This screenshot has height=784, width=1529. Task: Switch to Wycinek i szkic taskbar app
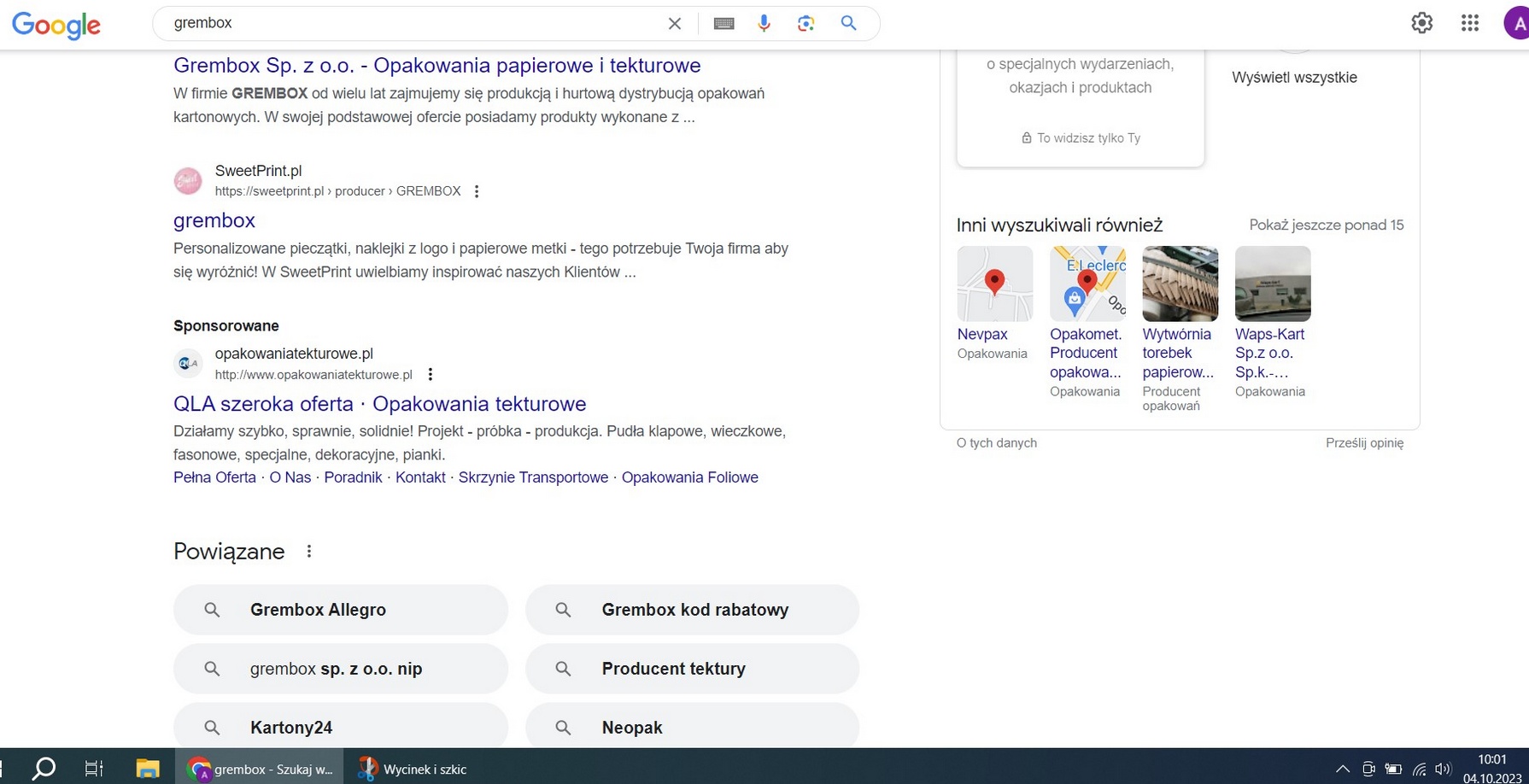click(x=413, y=769)
